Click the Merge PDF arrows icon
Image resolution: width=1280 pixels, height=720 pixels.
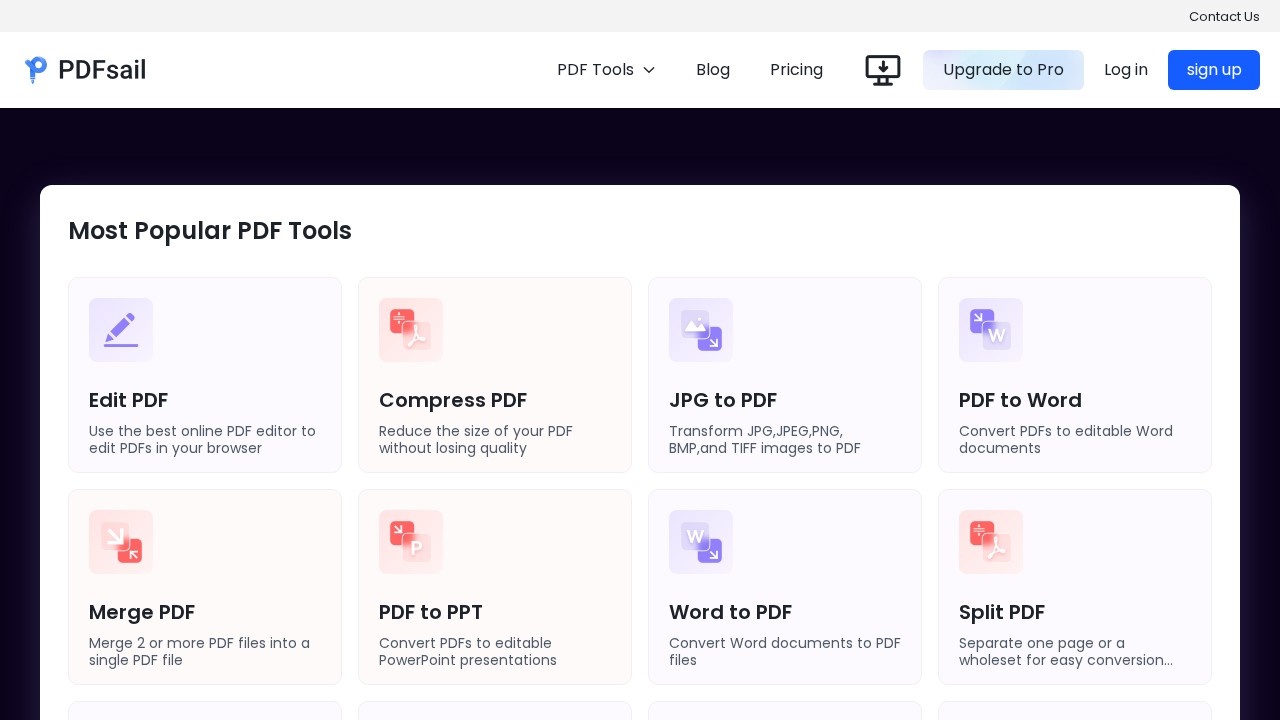121,542
